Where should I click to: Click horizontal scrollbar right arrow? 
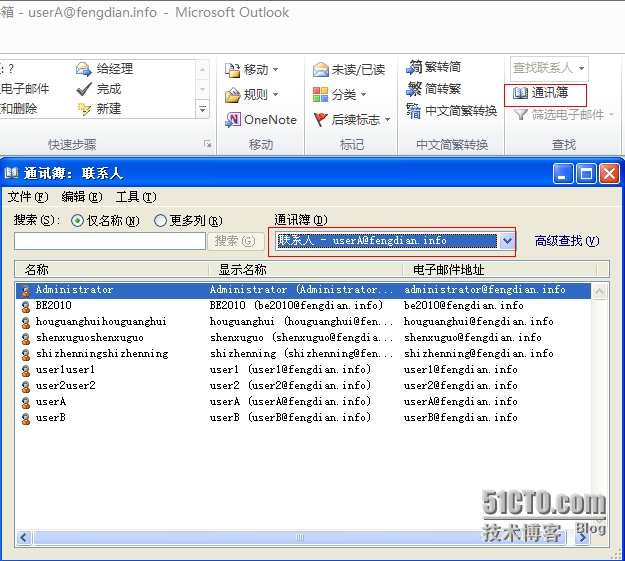click(582, 537)
